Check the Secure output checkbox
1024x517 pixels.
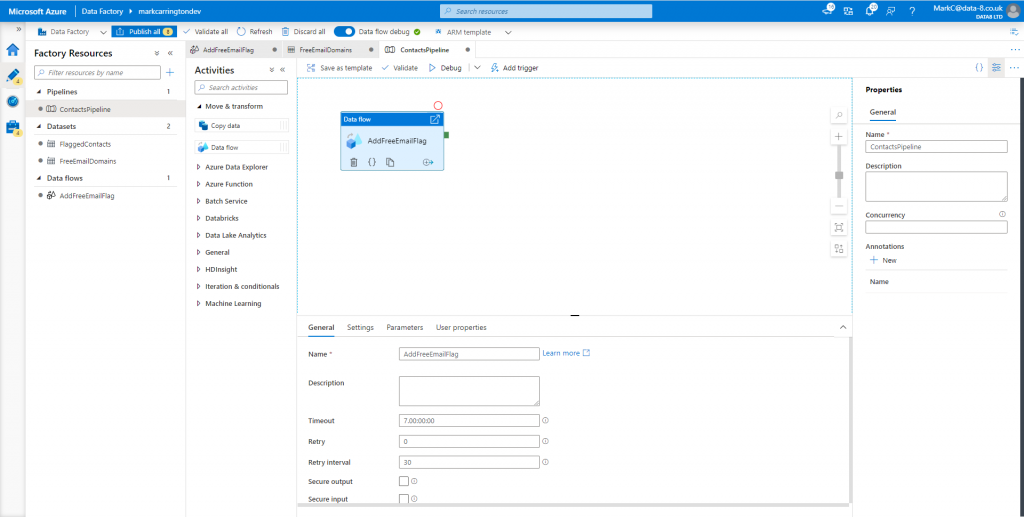point(404,481)
